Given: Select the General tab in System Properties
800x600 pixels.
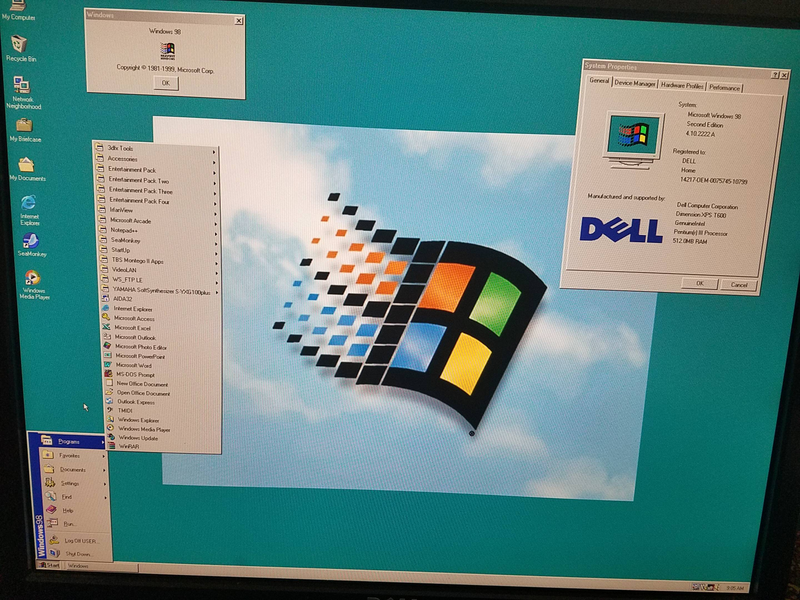Looking at the screenshot, I should point(599,81).
